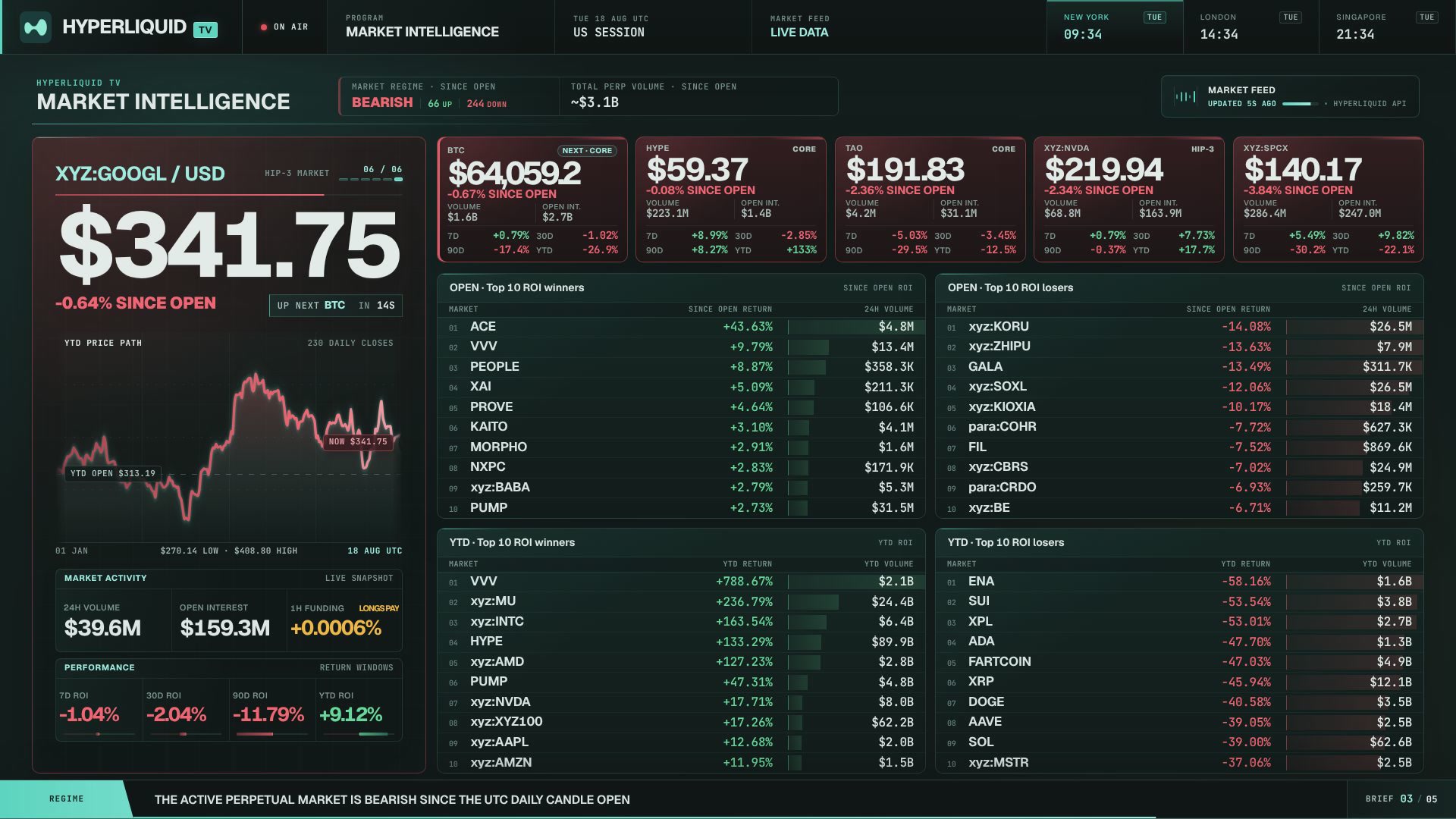Image resolution: width=1456 pixels, height=819 pixels.
Task: Click the TV badge beside Hyperliquid
Action: 206,30
